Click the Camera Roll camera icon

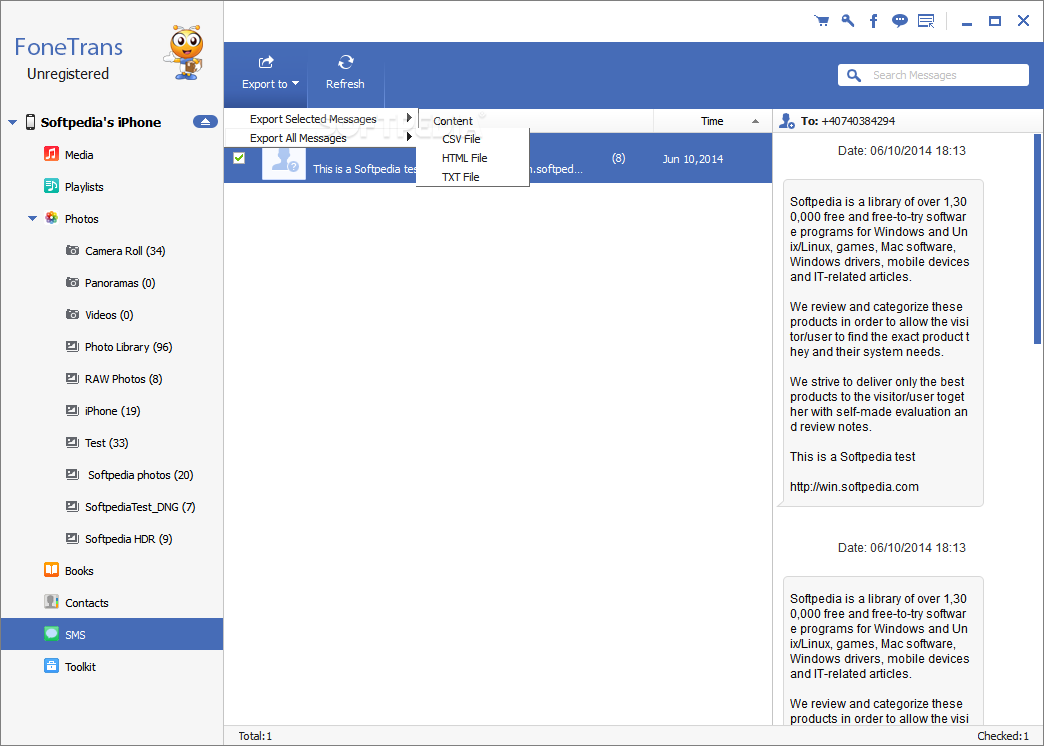[73, 250]
